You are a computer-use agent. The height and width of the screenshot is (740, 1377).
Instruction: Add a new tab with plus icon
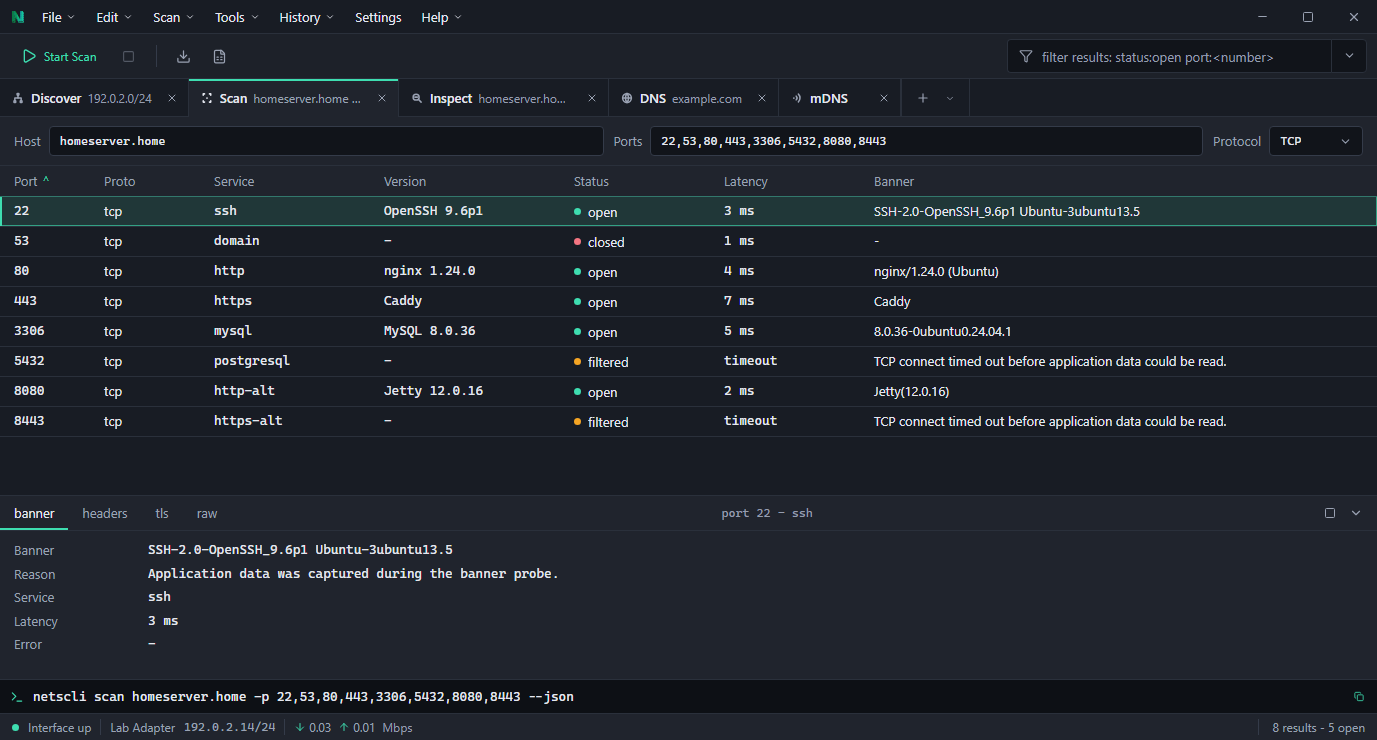coord(923,98)
